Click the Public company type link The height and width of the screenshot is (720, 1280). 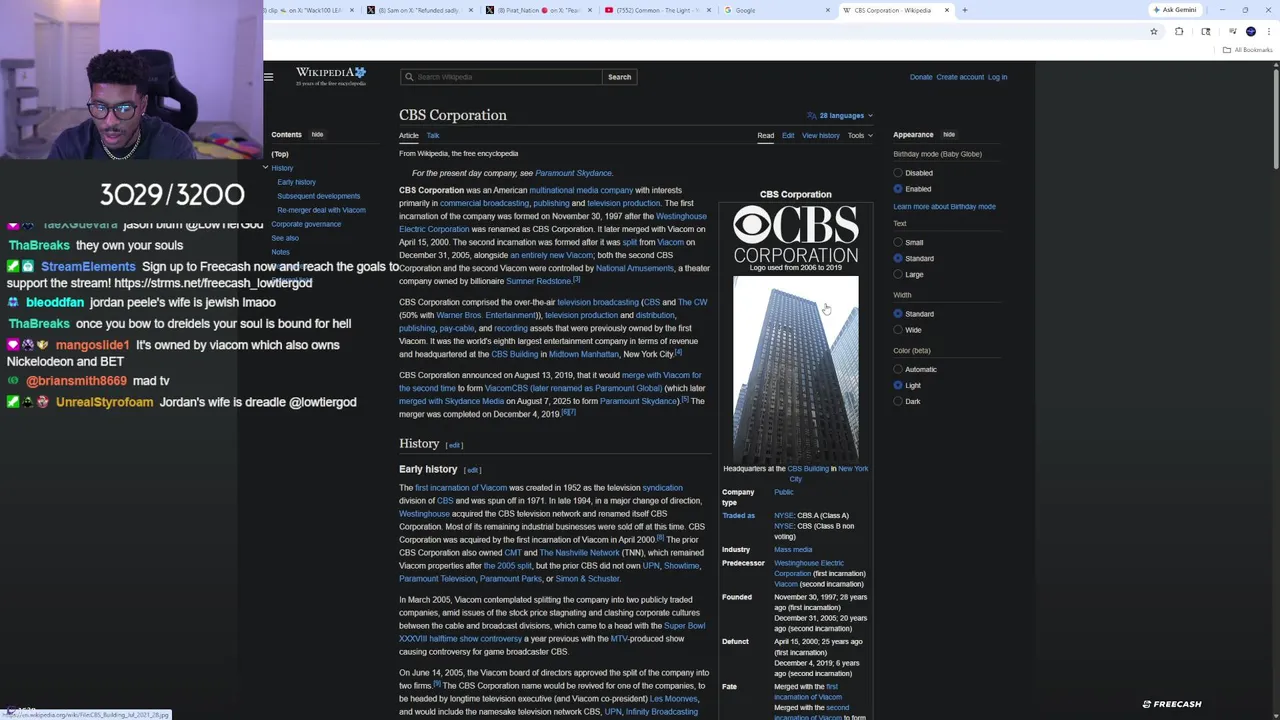(783, 492)
